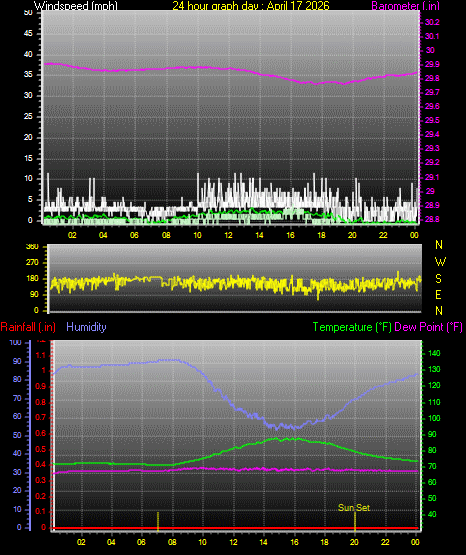Click the 180 wind direction axis label

[x=32, y=279]
